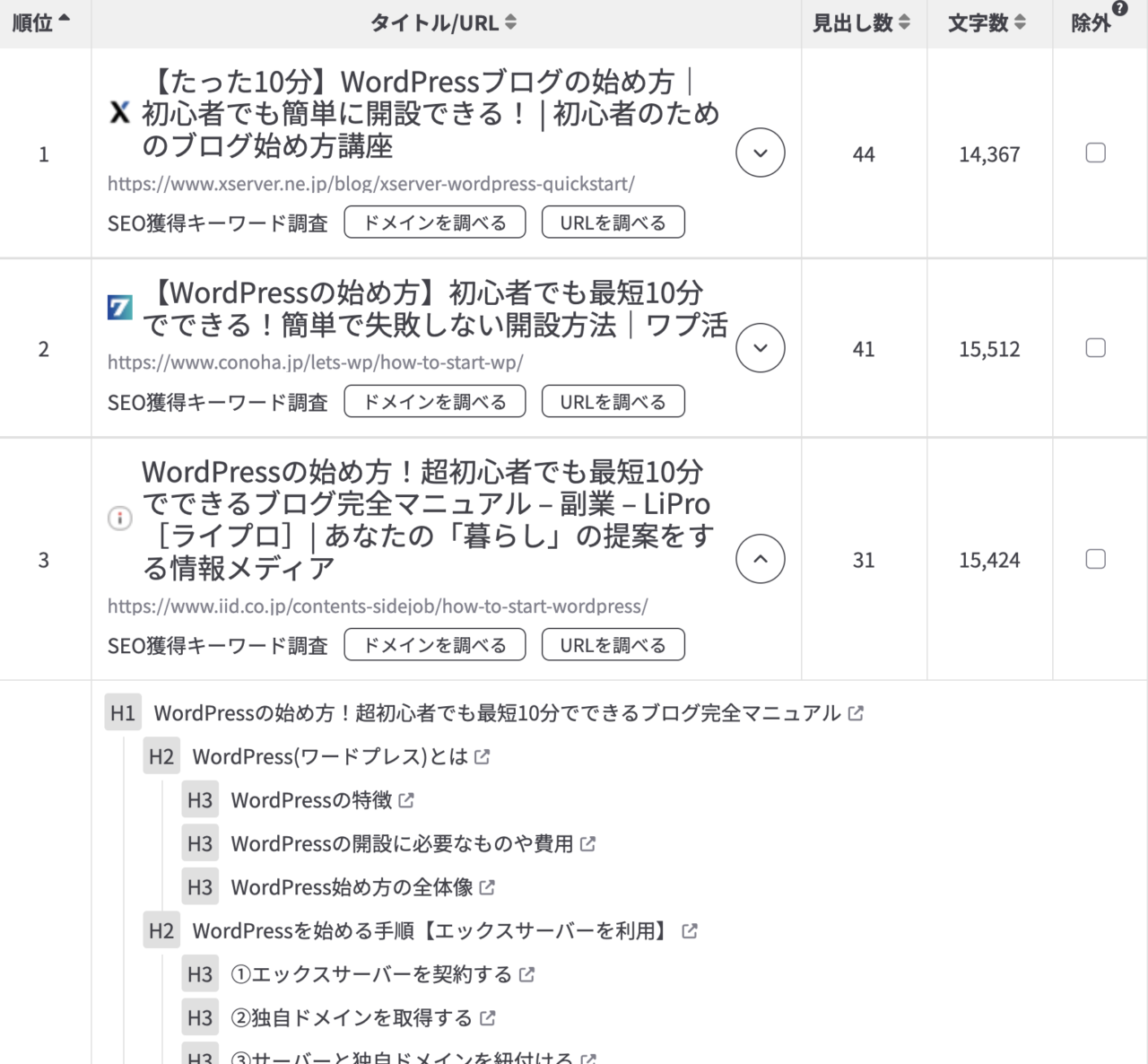This screenshot has width=1148, height=1064.
Task: Check 除外 checkbox for rank 3
Action: click(x=1096, y=560)
